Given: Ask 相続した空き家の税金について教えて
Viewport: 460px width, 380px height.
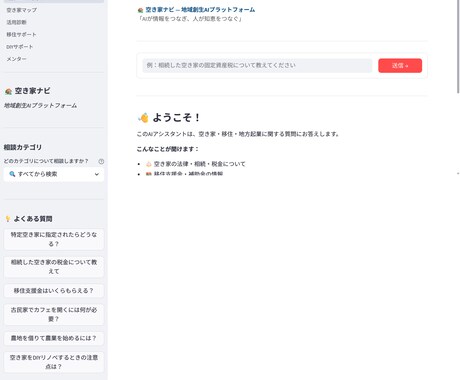Looking at the screenshot, I should click(54, 267).
